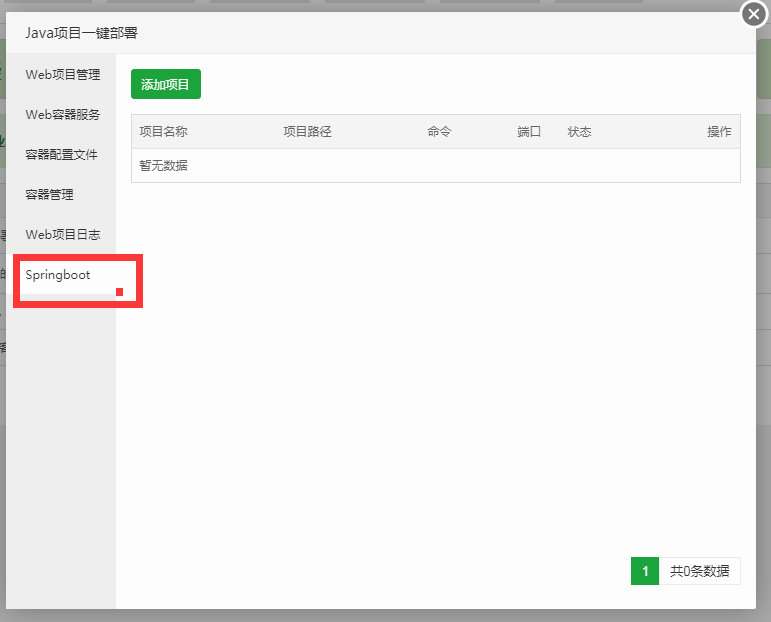Open the Web项目管理 tab

click(61, 74)
